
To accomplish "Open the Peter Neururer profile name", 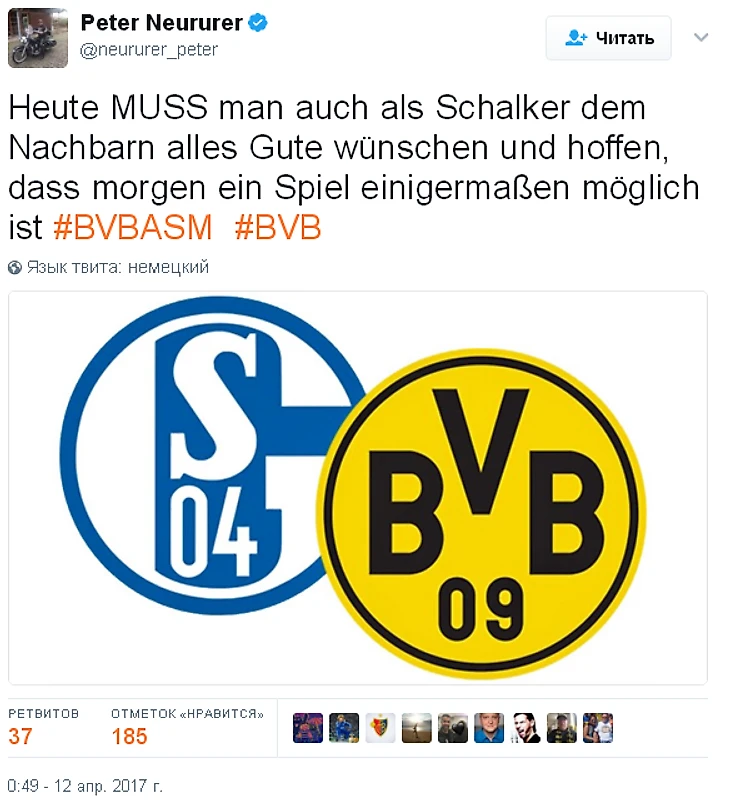I will coord(162,23).
